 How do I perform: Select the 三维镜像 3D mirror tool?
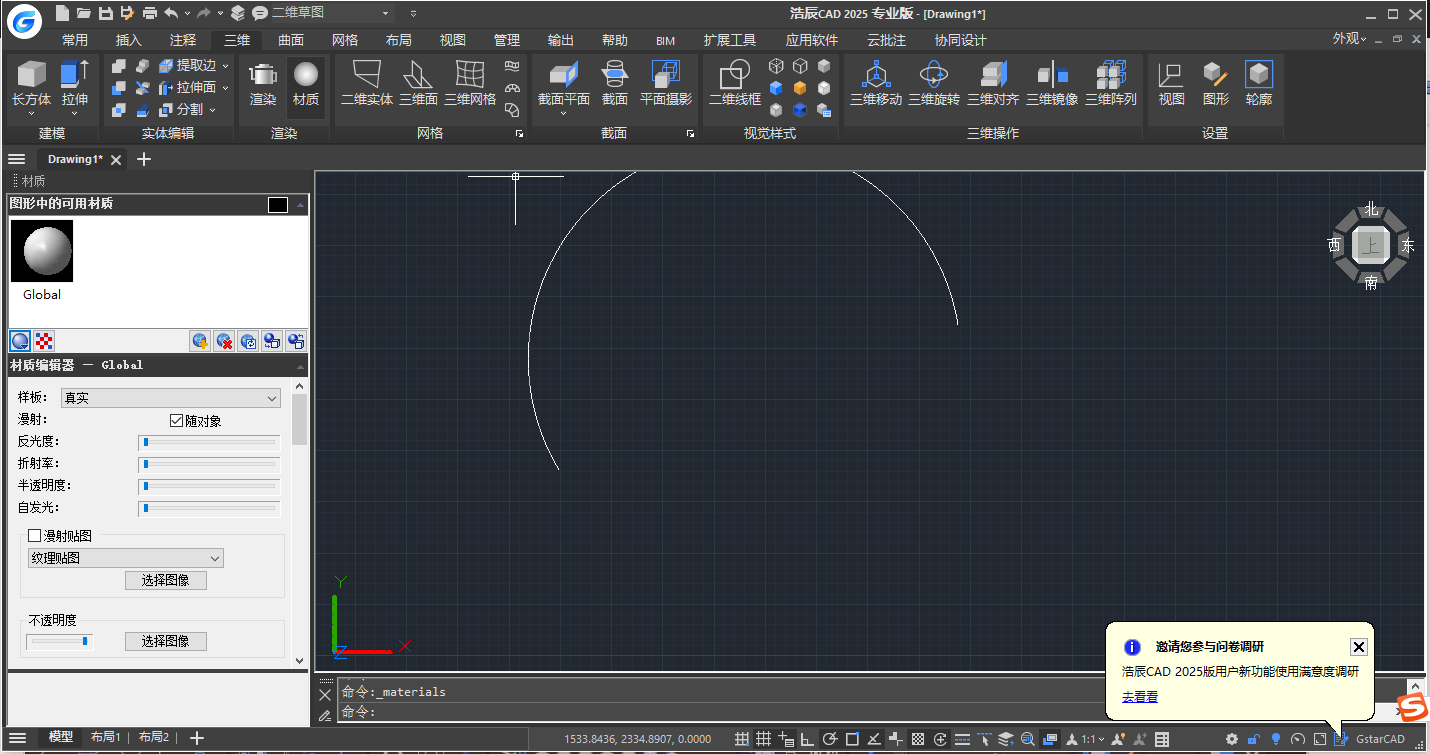1052,76
